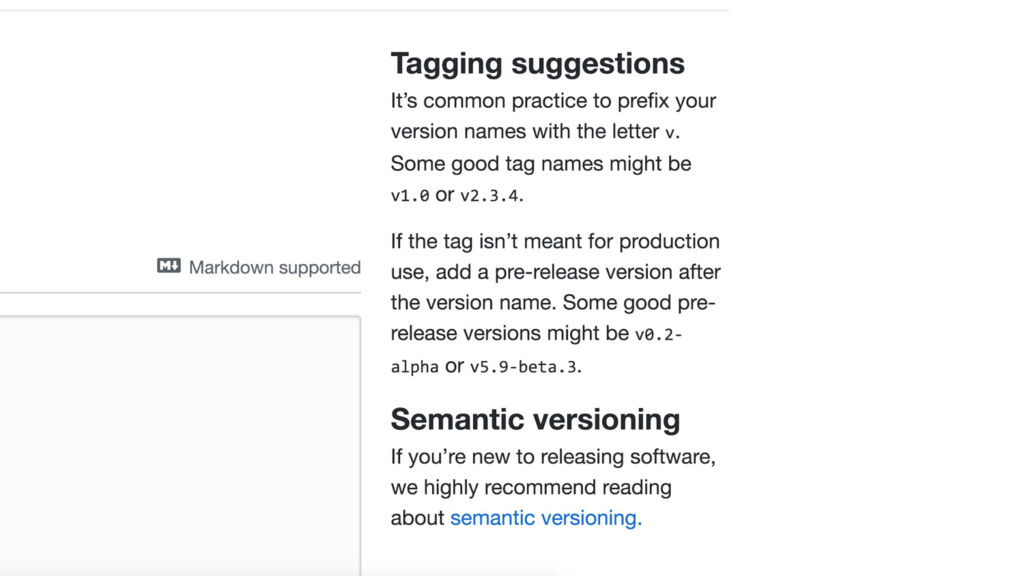Click the v0.2- code text
The image size is (1024, 576).
659,335
